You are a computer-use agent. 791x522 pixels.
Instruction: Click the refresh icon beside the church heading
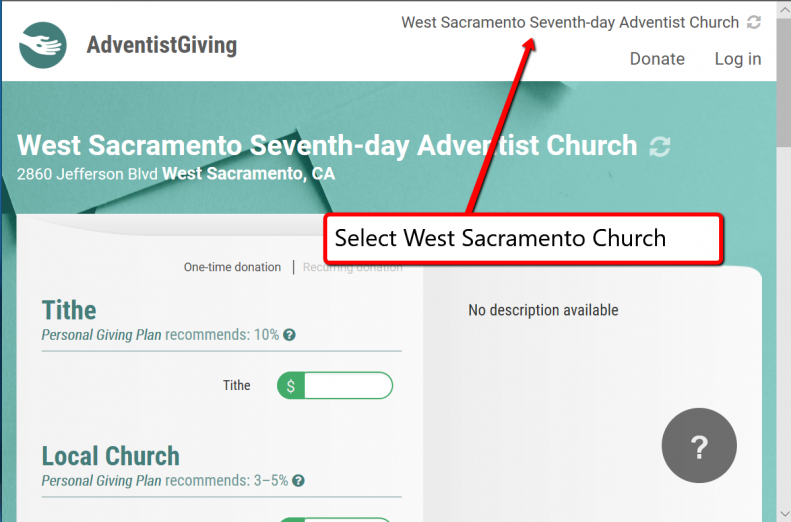click(x=659, y=147)
